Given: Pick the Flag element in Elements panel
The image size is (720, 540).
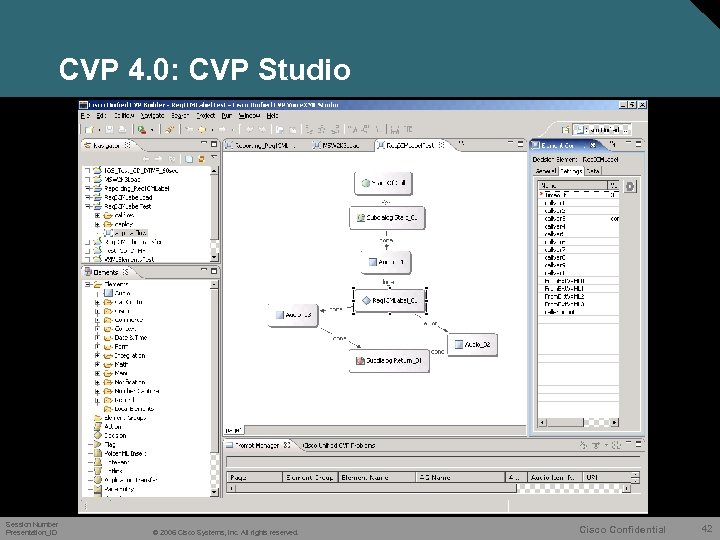Looking at the screenshot, I should point(105,444).
